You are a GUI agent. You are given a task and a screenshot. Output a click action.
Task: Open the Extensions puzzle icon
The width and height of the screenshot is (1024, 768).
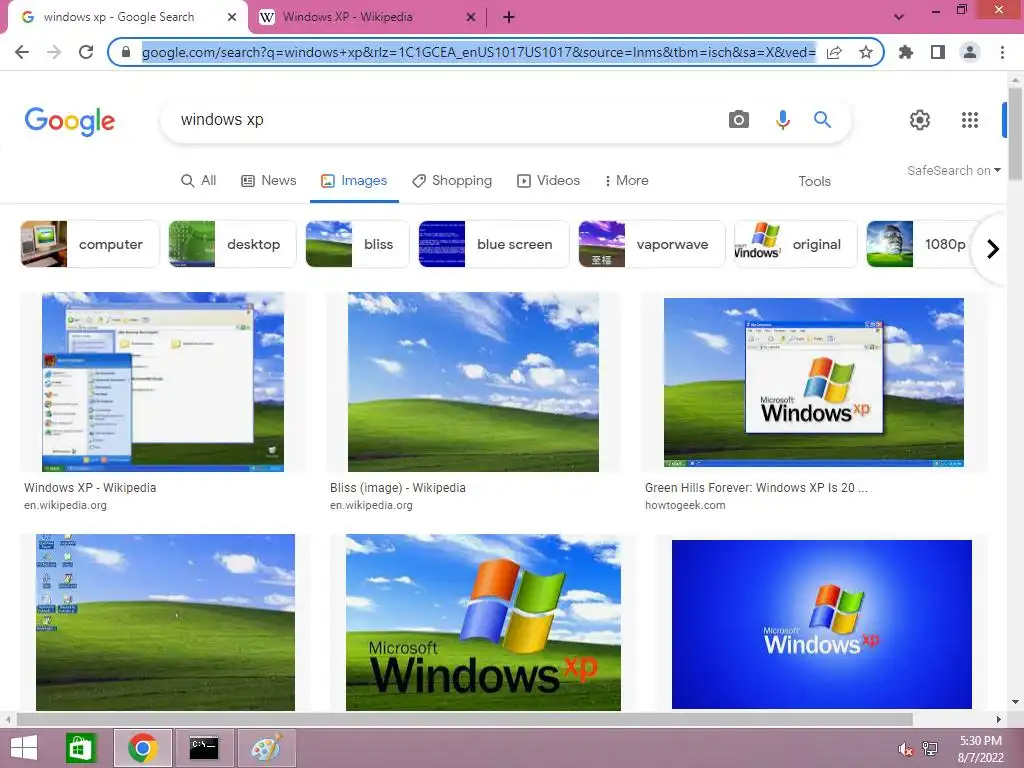[x=906, y=52]
